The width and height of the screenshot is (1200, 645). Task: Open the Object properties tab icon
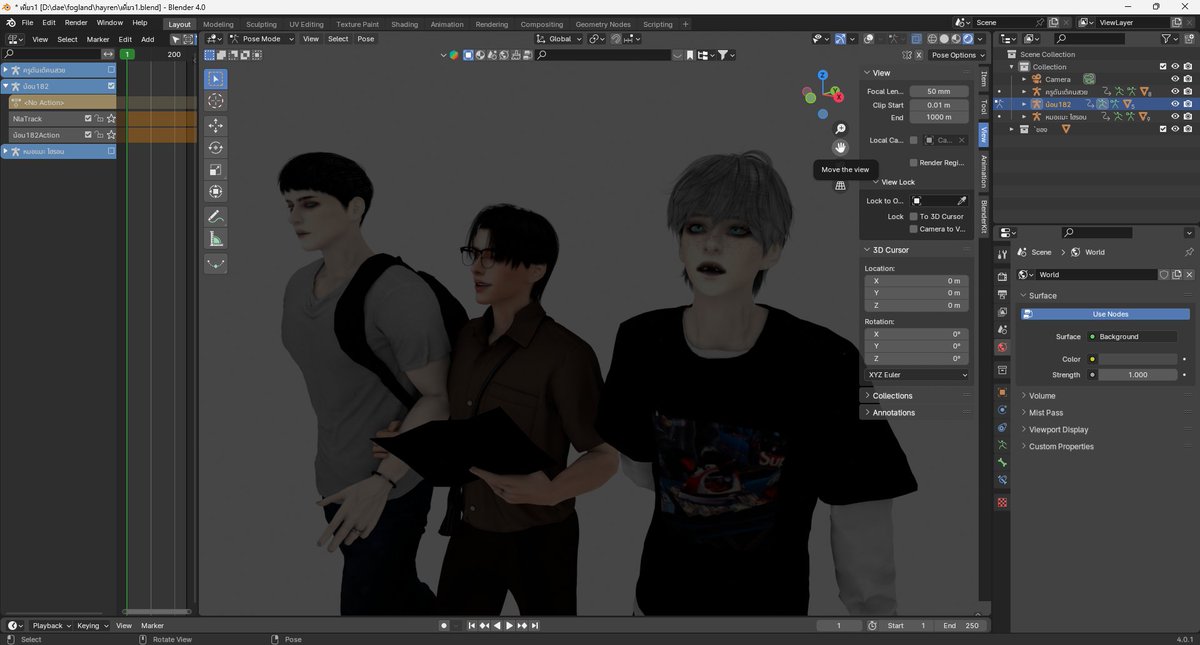tap(1002, 393)
